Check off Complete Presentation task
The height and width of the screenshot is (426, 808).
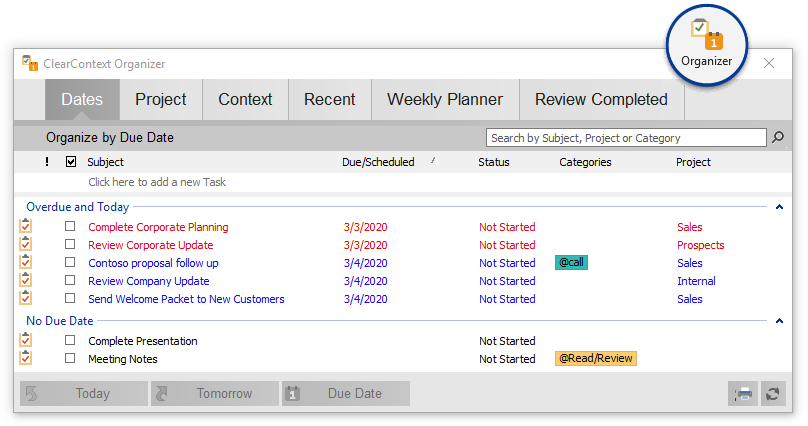70,340
